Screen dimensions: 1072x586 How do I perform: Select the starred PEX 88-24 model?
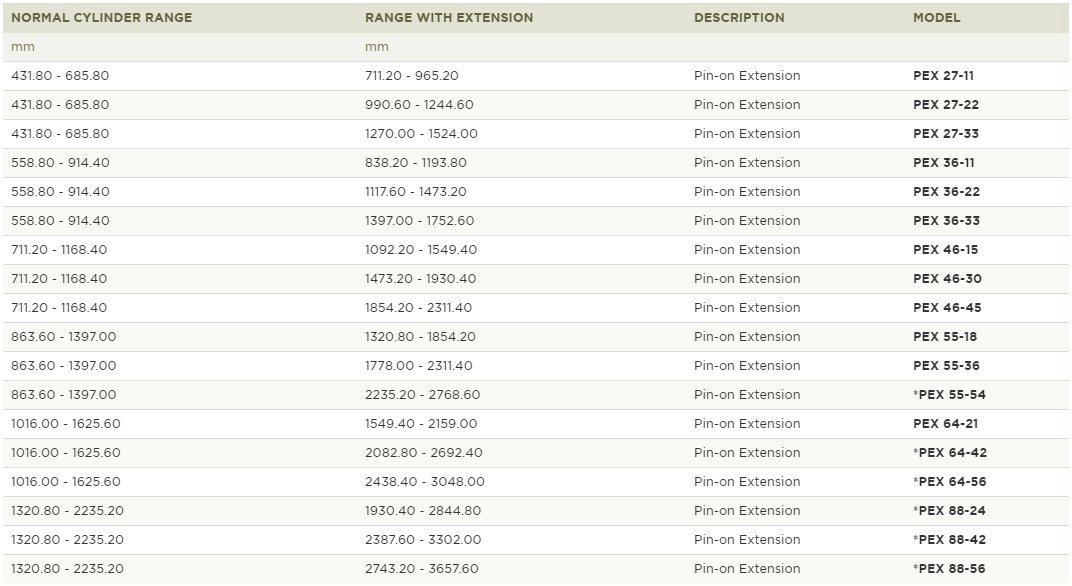pos(949,511)
